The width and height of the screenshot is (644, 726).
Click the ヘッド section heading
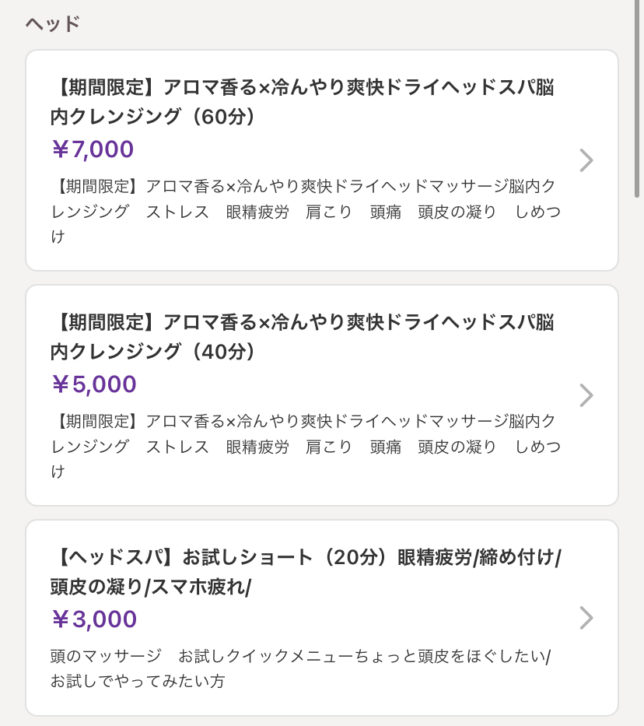point(52,23)
